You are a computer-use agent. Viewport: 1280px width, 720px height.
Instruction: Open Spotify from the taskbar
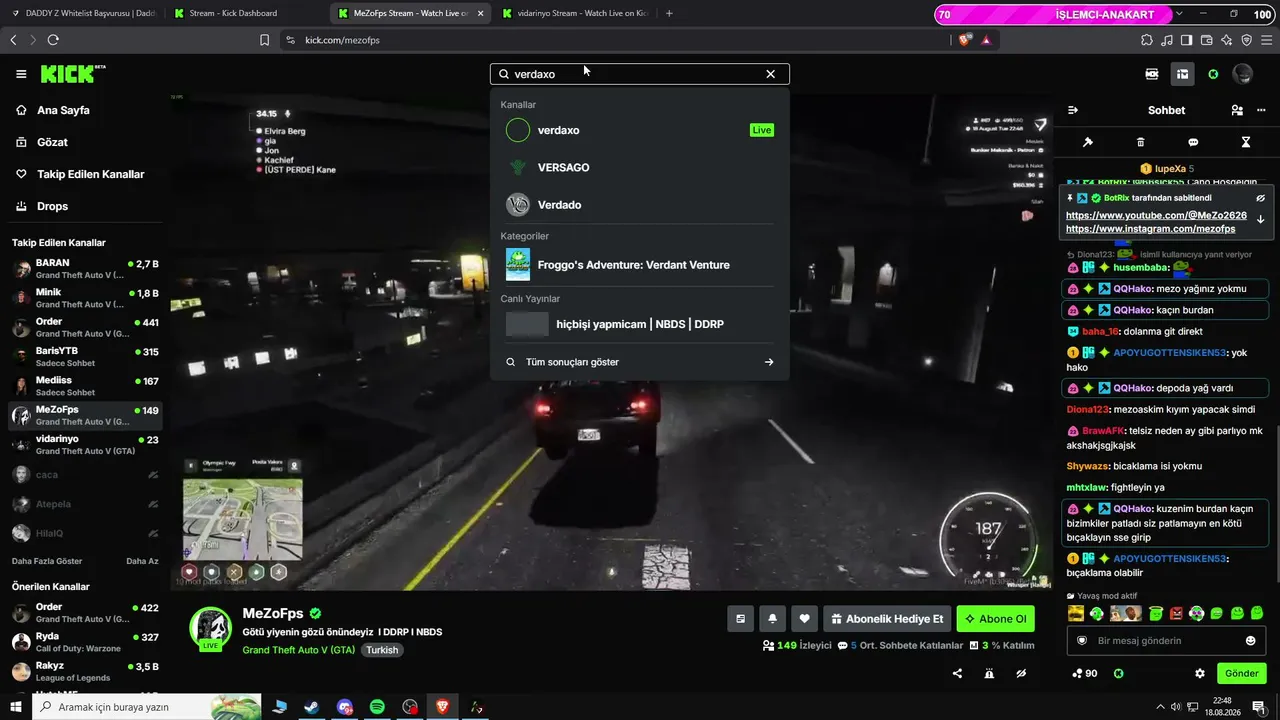click(377, 707)
